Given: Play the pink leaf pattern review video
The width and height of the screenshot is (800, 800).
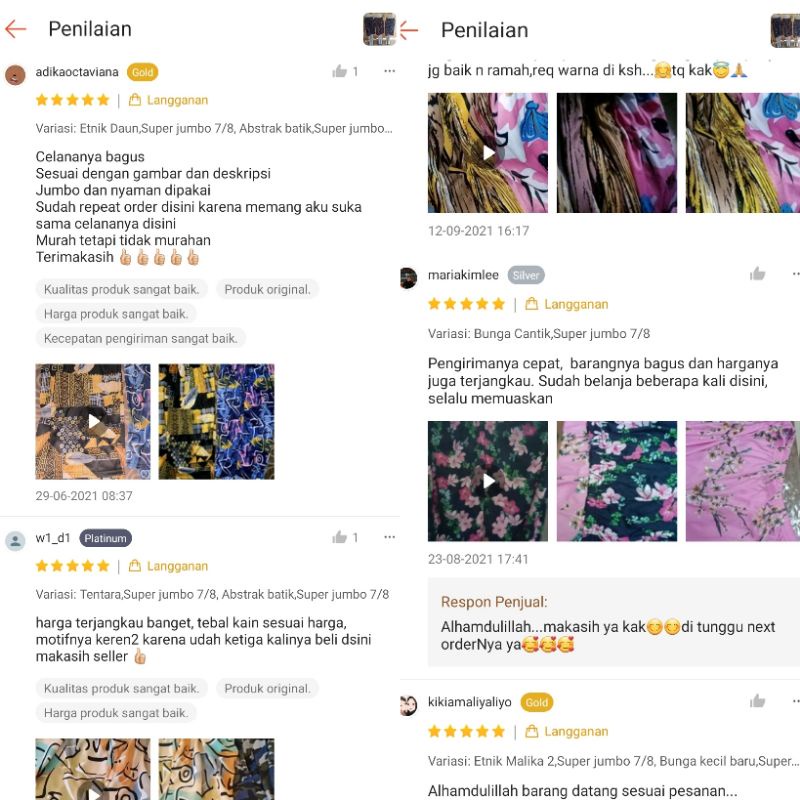Looking at the screenshot, I should [488, 153].
